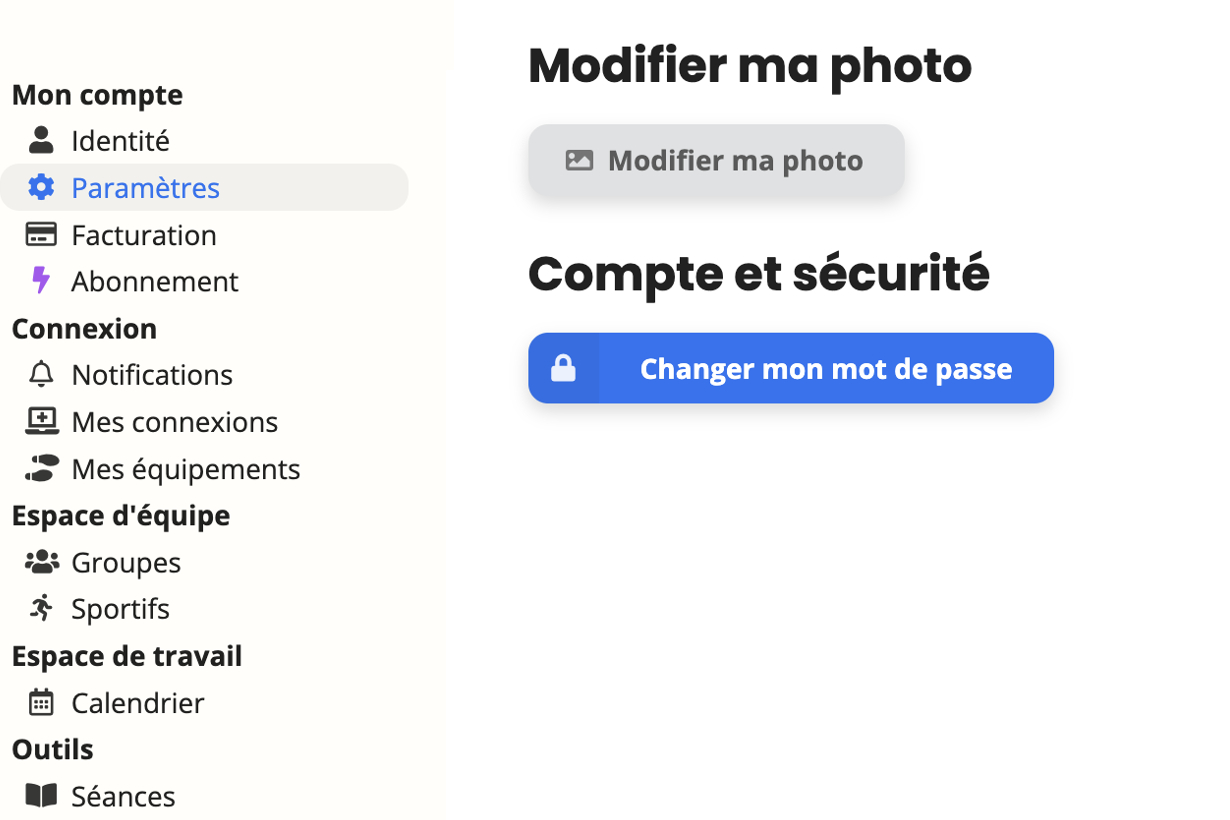Screen dimensions: 1230x820
Task: Click the Mes équipements shoe icon
Action: coord(41,468)
